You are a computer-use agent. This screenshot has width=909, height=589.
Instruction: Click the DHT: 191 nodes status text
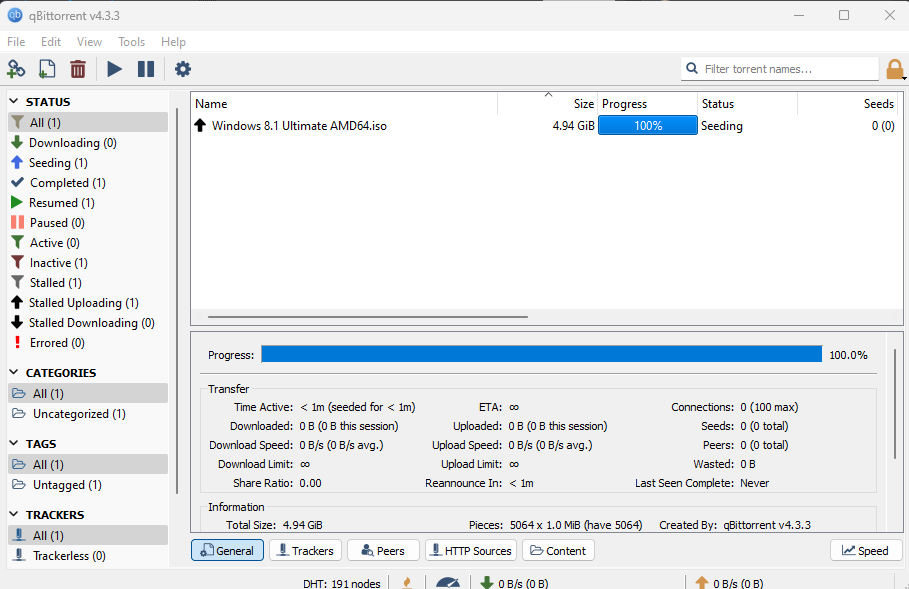click(341, 583)
